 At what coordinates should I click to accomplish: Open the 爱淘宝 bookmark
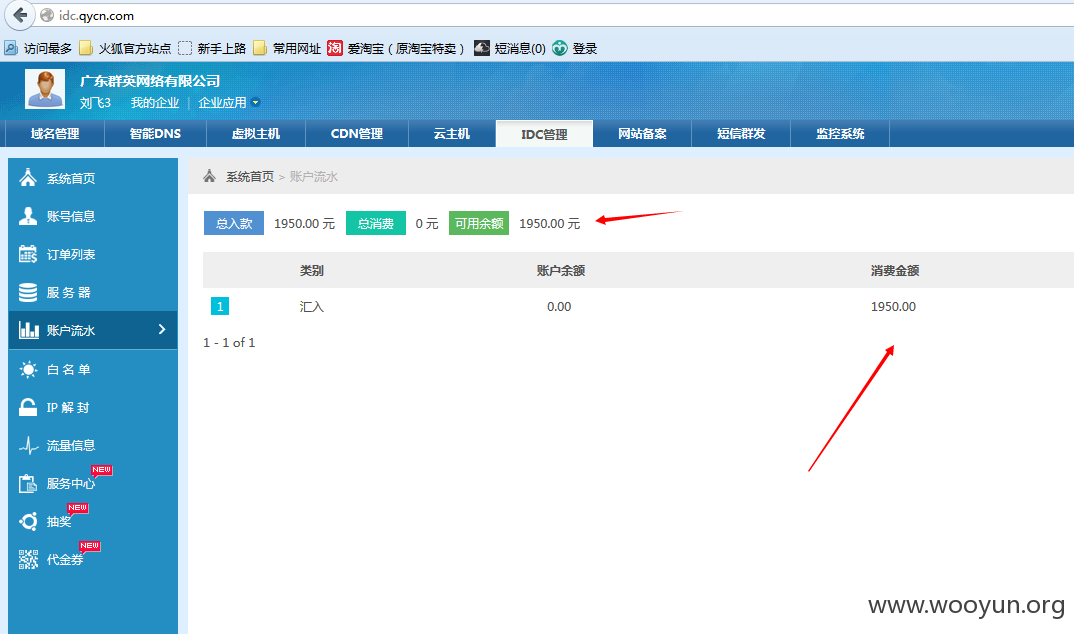click(x=395, y=48)
